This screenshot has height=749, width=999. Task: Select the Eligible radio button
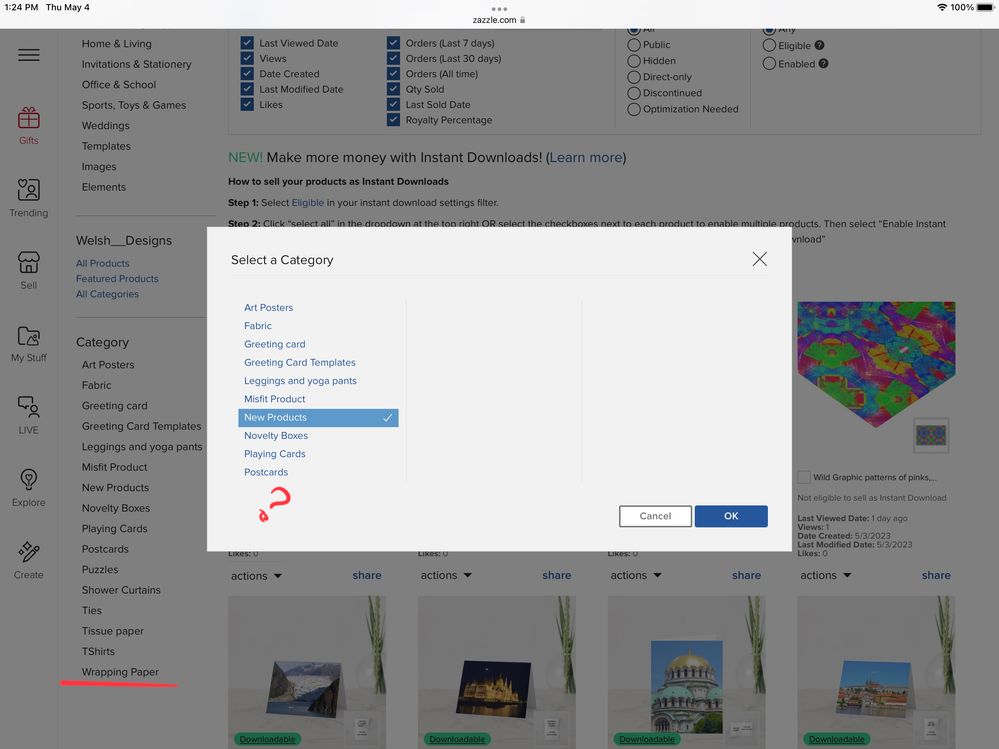click(x=769, y=45)
